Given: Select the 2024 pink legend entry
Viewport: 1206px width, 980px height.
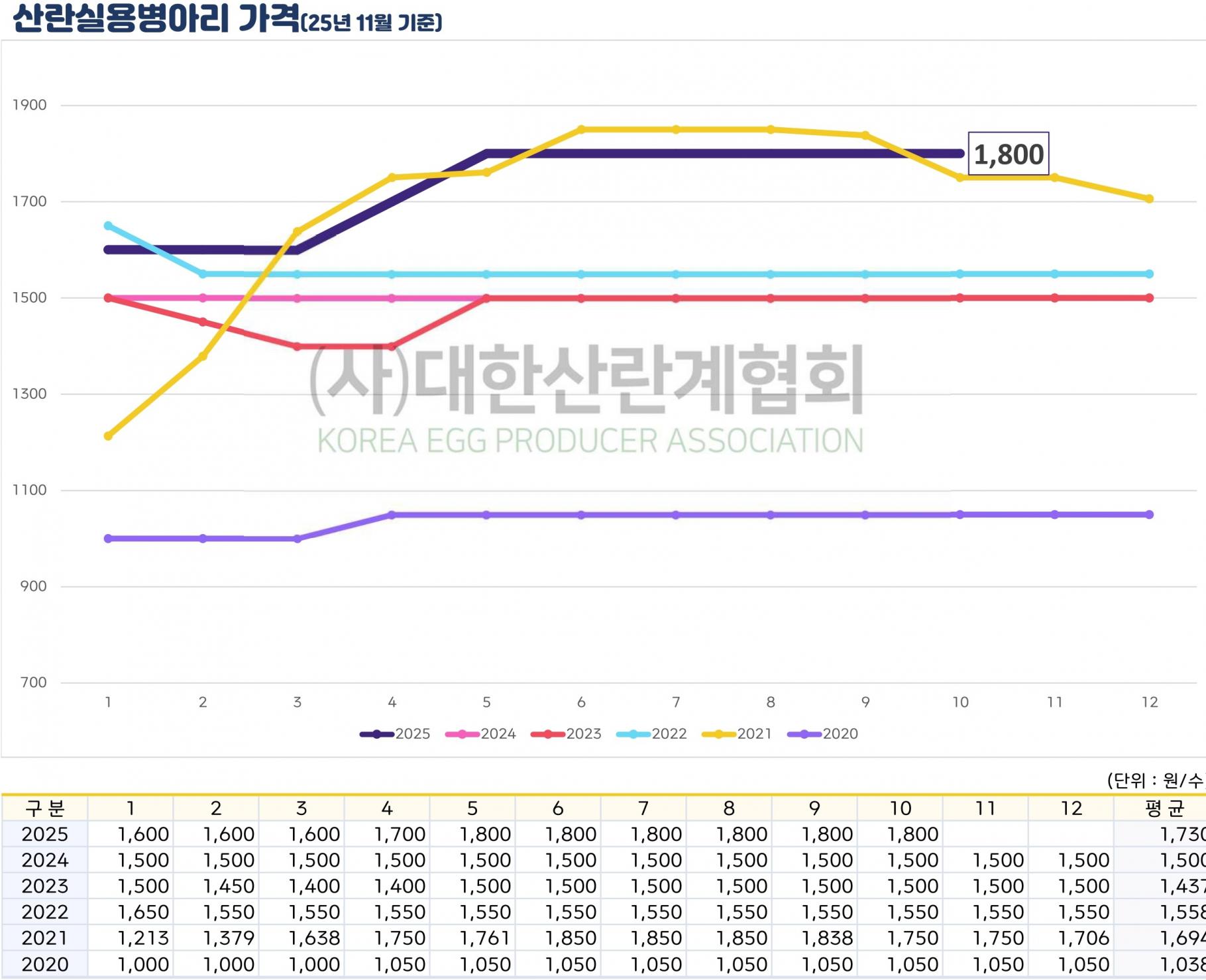Looking at the screenshot, I should pos(480,734).
